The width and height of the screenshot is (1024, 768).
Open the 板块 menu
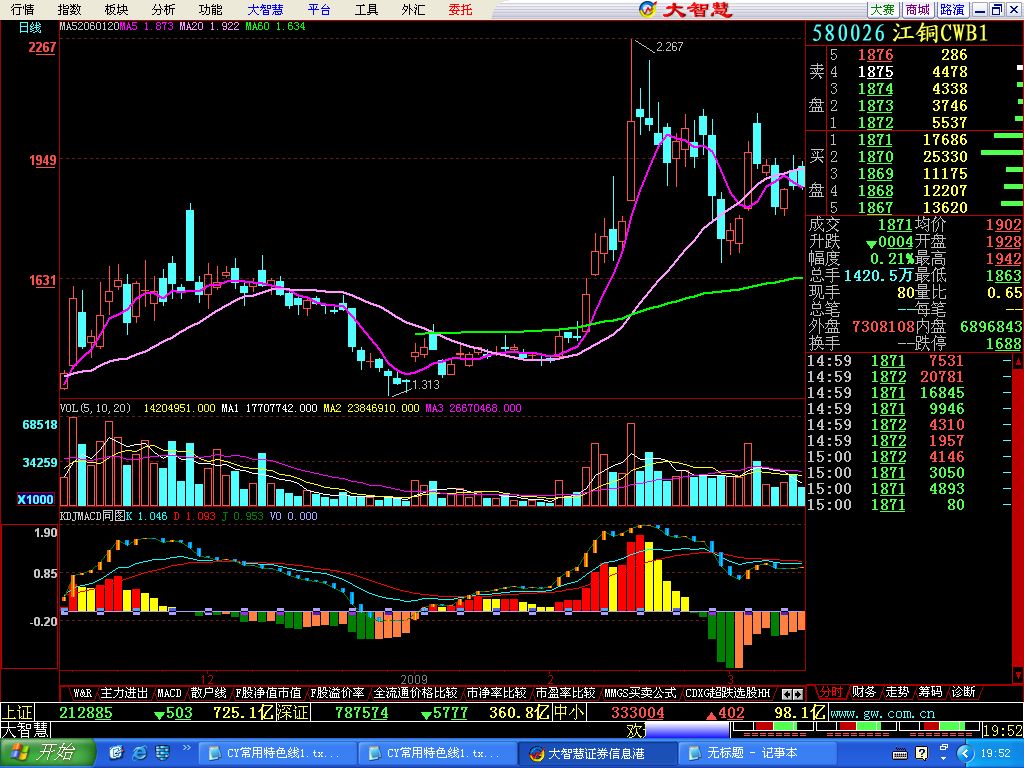point(116,9)
